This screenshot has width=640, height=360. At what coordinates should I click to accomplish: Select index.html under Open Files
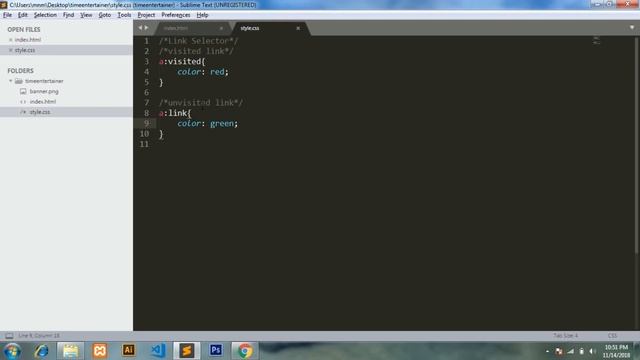[x=27, y=40]
